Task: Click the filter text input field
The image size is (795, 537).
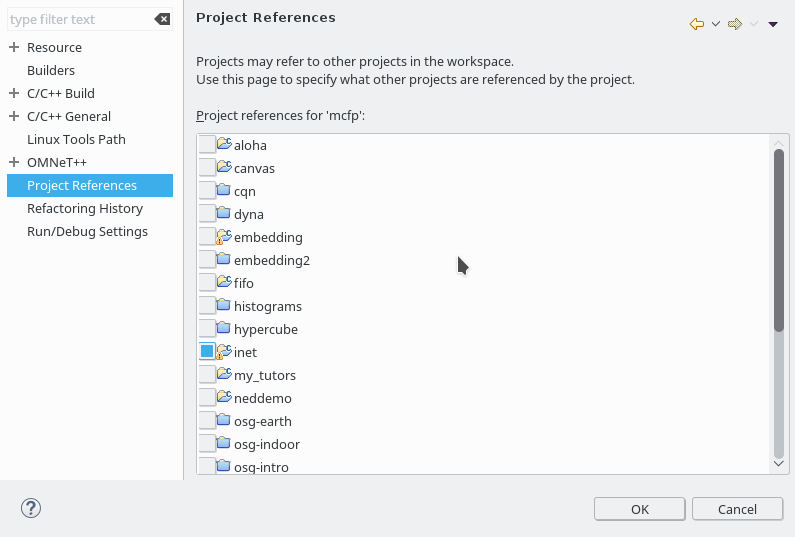Action: (x=78, y=19)
